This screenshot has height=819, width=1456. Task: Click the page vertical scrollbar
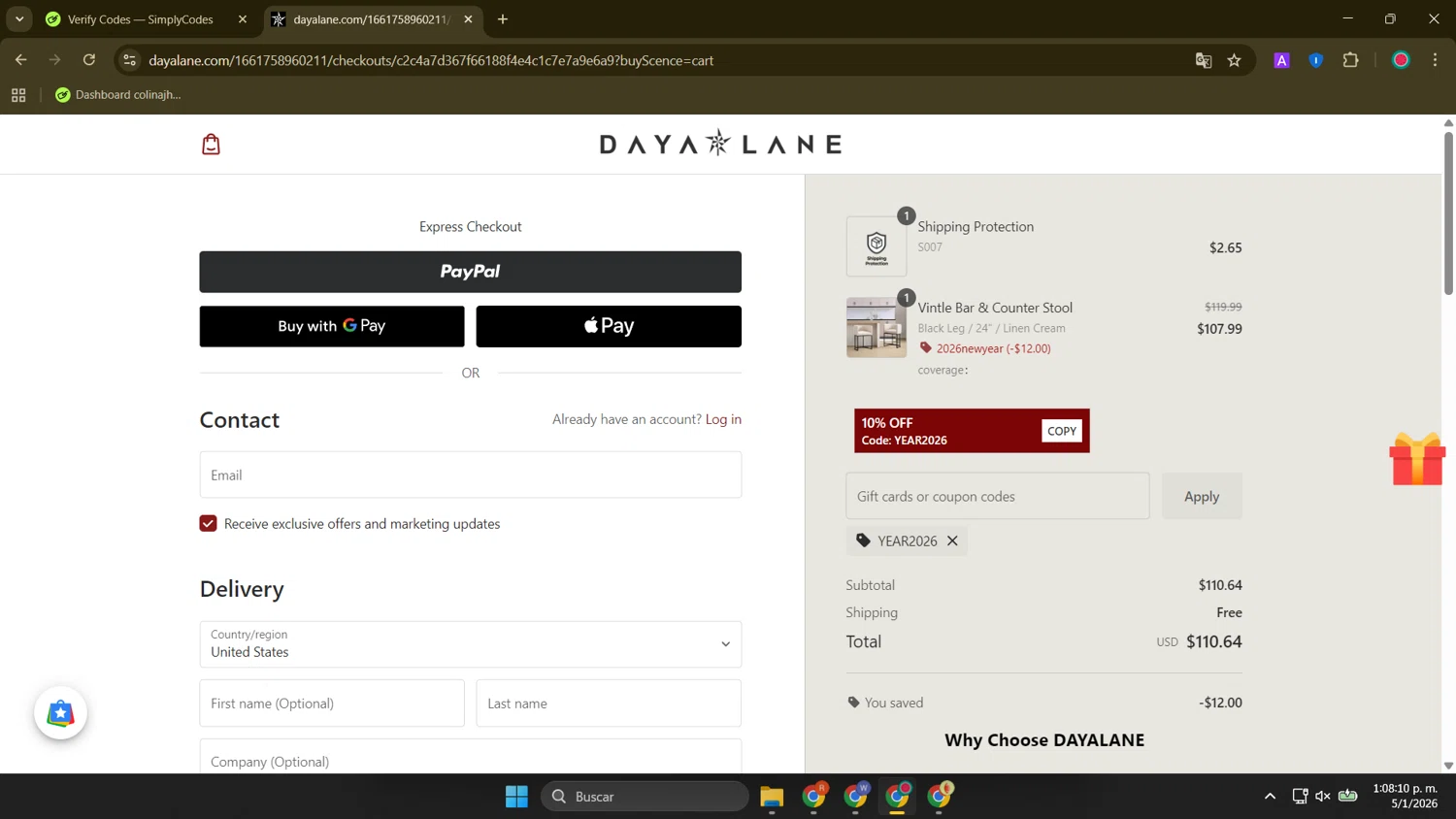1448,213
